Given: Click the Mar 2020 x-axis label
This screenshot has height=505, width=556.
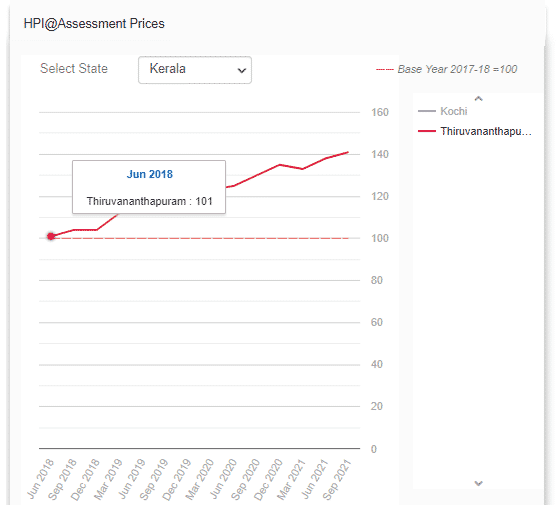Looking at the screenshot, I should tap(200, 479).
